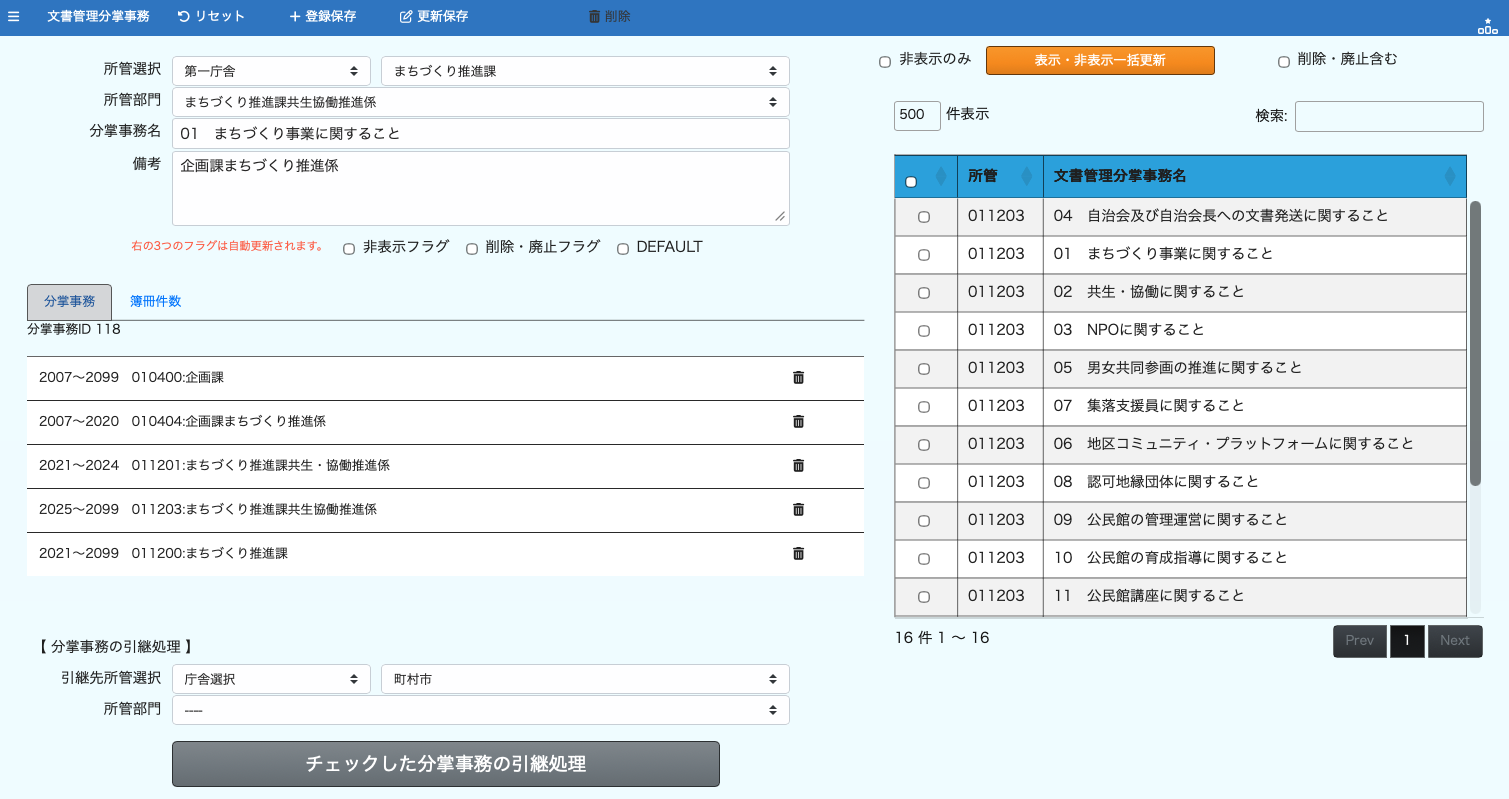The height and width of the screenshot is (799, 1509).
Task: Check the row 08 認可地縁団体 checkbox
Action: coord(924,483)
